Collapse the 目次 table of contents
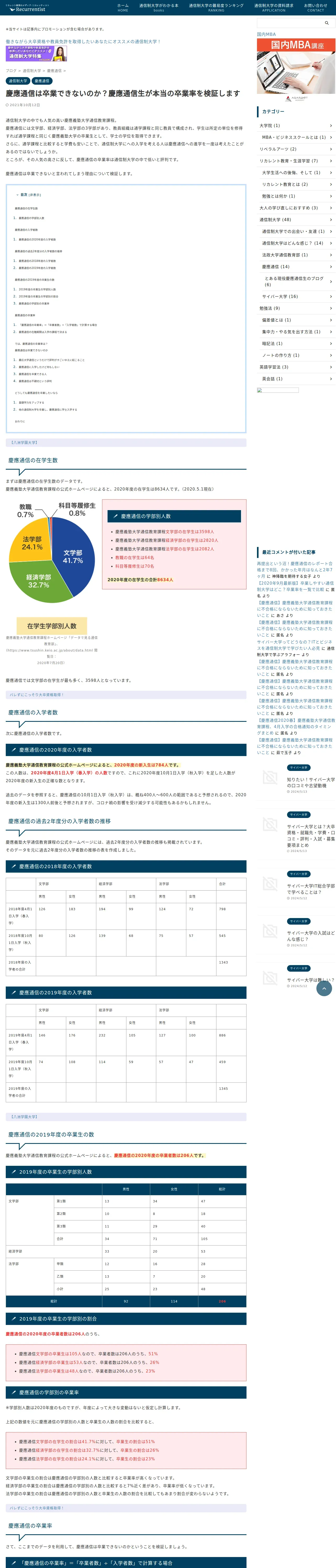Image resolution: width=336 pixels, height=1568 pixels. click(35, 195)
